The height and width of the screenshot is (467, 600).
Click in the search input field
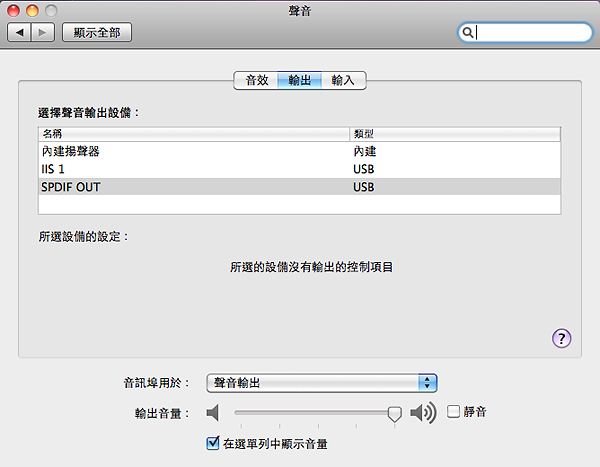click(x=525, y=33)
